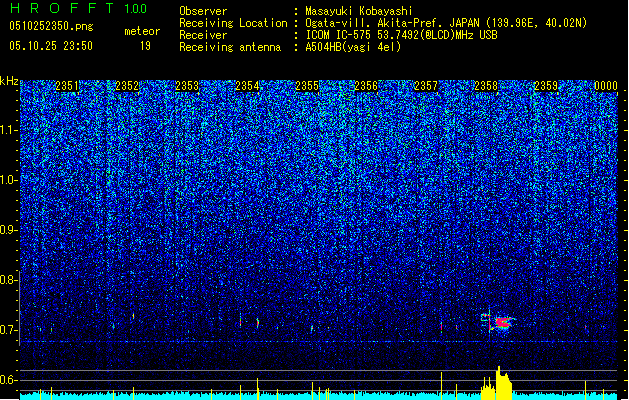Click the 1.0 kHz axis label
Viewport: 629px width, 400px height.
coord(9,180)
